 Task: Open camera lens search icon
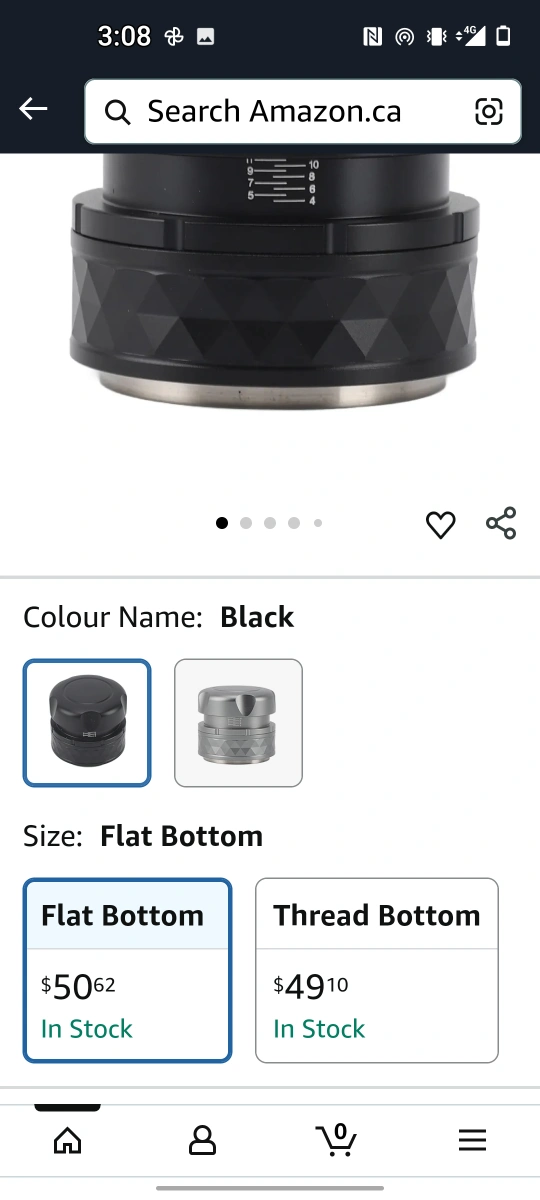point(489,112)
